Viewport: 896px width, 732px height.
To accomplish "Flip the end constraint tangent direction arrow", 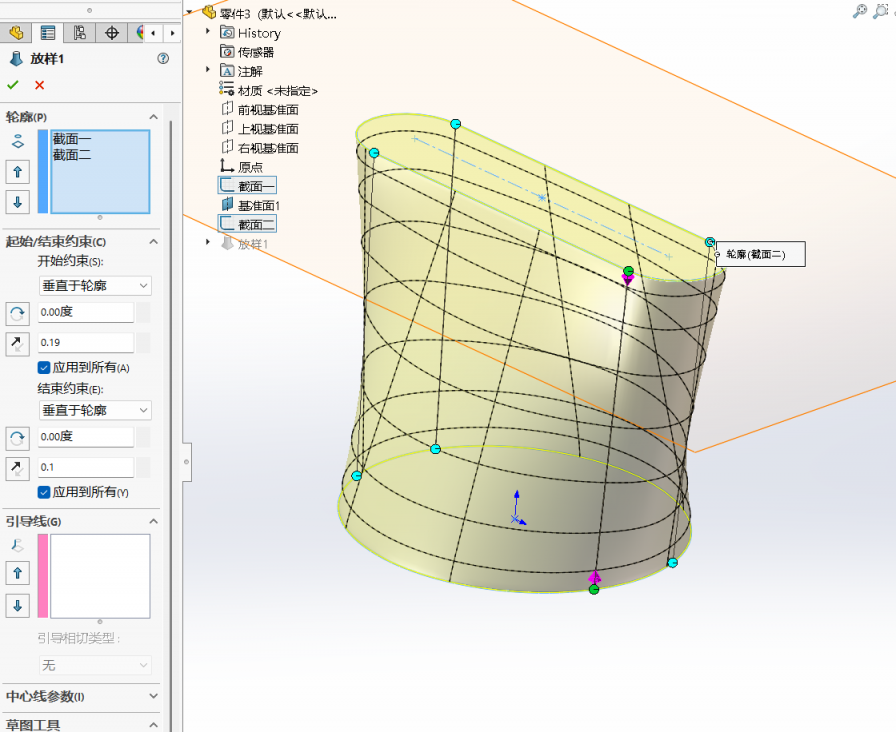I will [x=18, y=468].
